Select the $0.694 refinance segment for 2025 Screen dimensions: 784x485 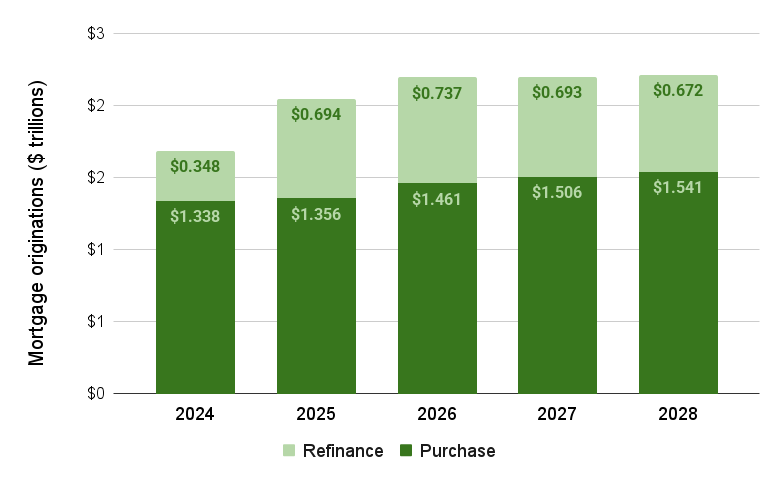tap(316, 150)
